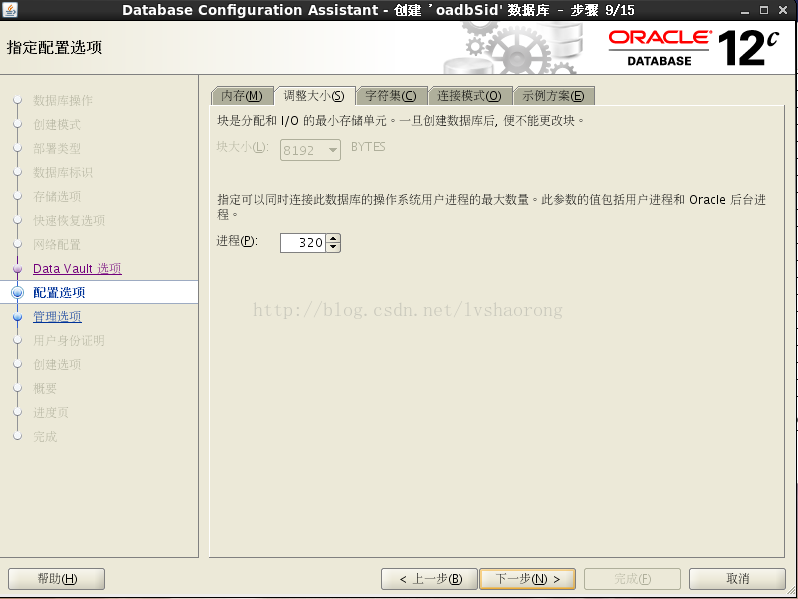Go back with the 上一步(B) button
798x599 pixels.
pos(429,579)
